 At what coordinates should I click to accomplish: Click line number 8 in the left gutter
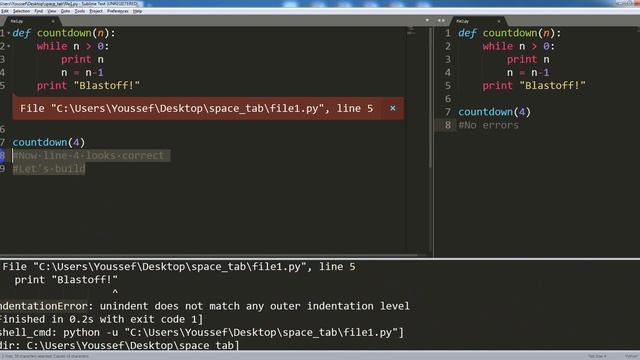(3, 156)
